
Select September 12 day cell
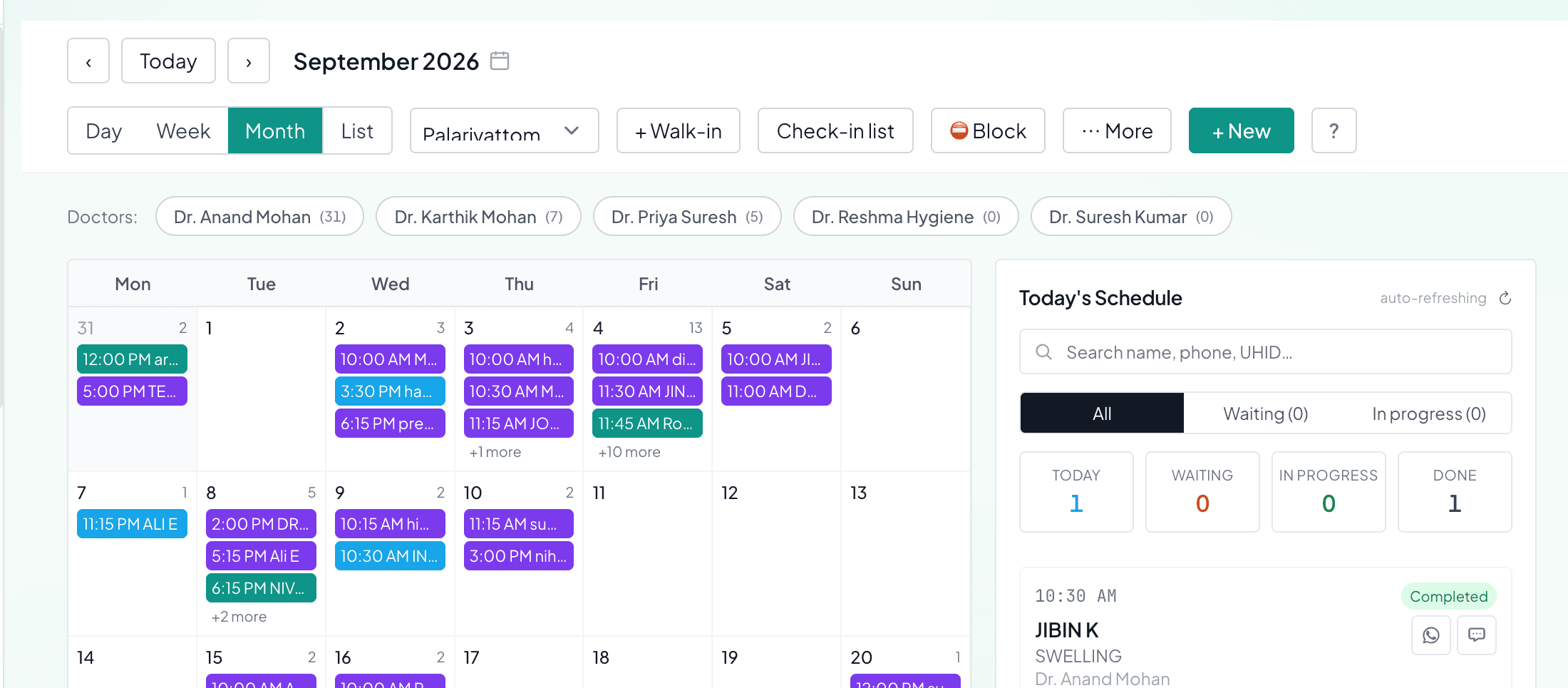776,554
